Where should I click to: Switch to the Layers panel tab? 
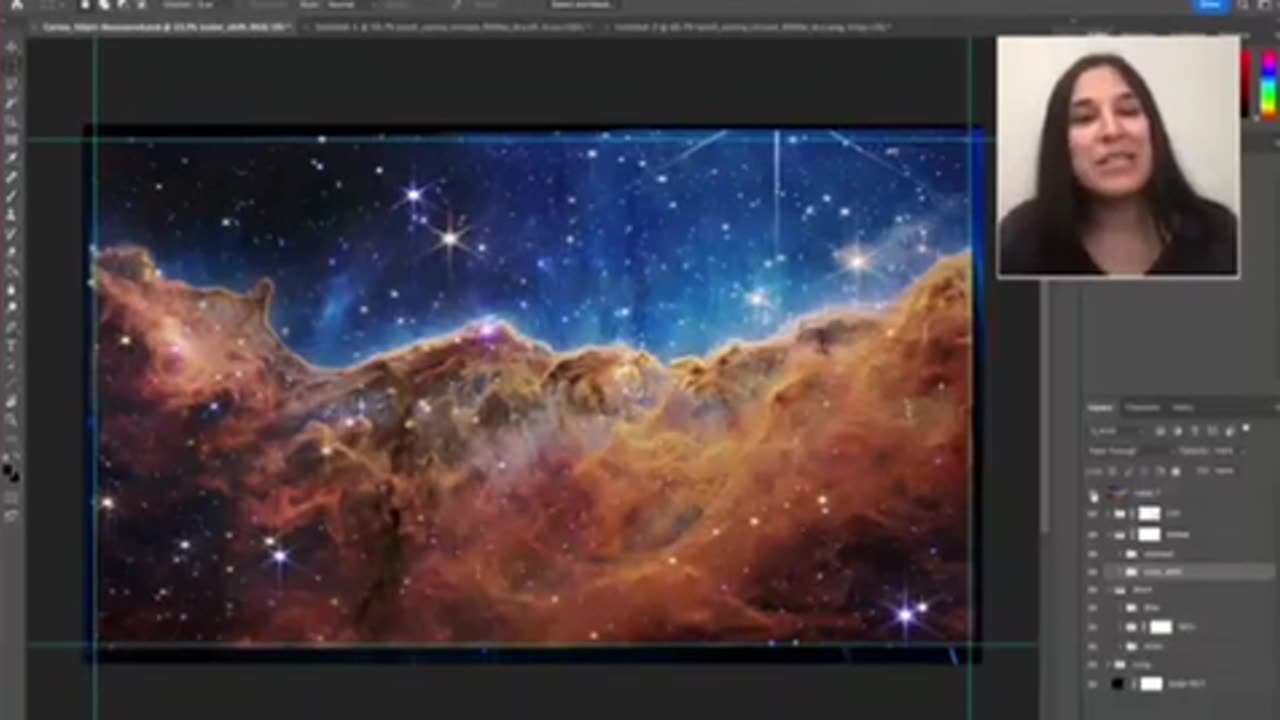point(1099,407)
